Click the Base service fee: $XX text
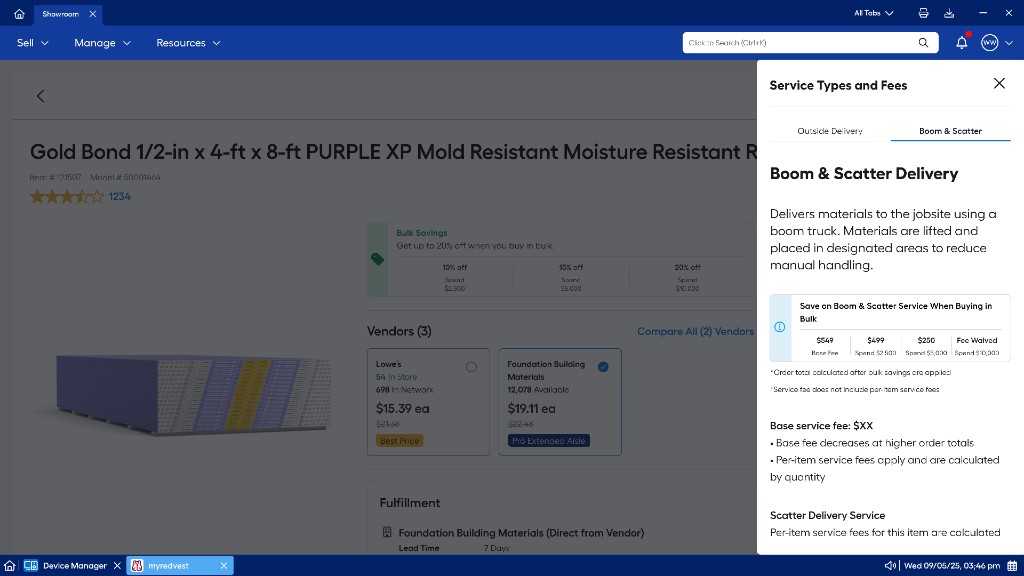The width and height of the screenshot is (1024, 576). coord(821,425)
